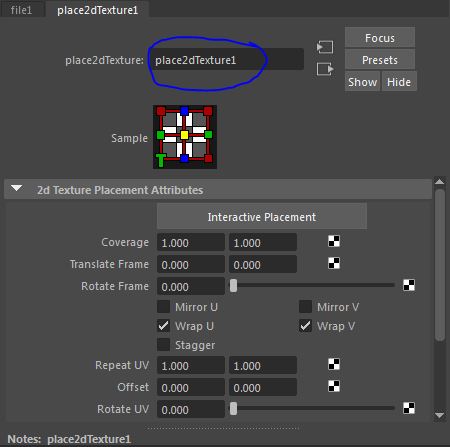
Task: Click the go to output connection icon
Action: coord(325,69)
